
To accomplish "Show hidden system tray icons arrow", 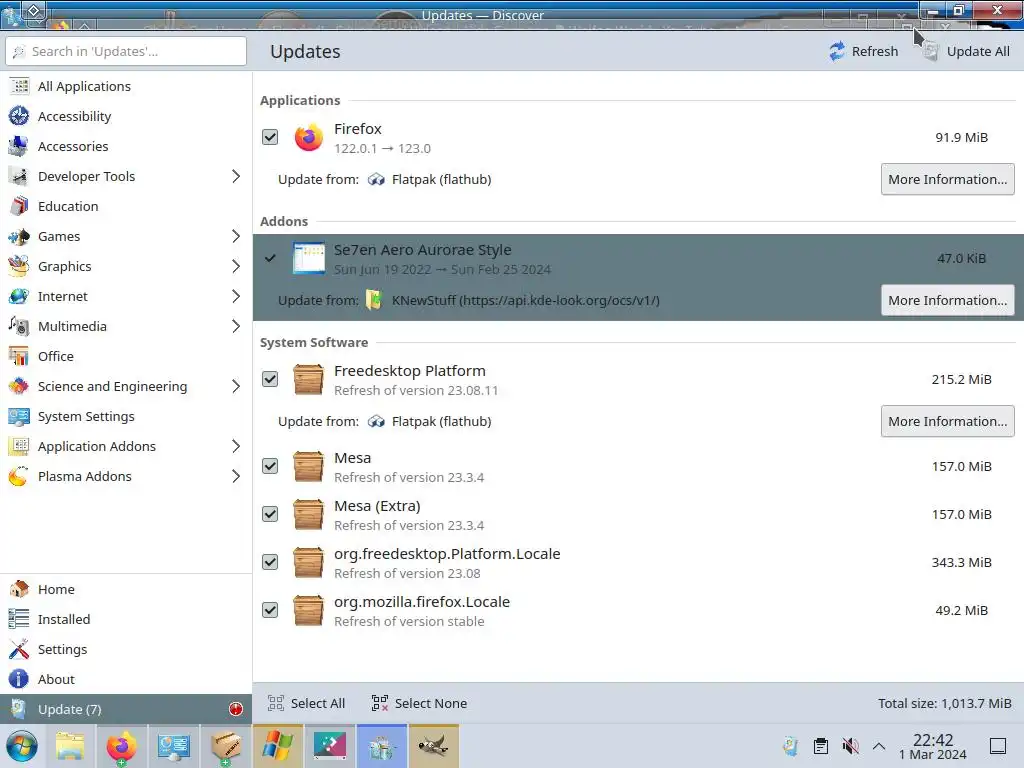I will coord(879,746).
